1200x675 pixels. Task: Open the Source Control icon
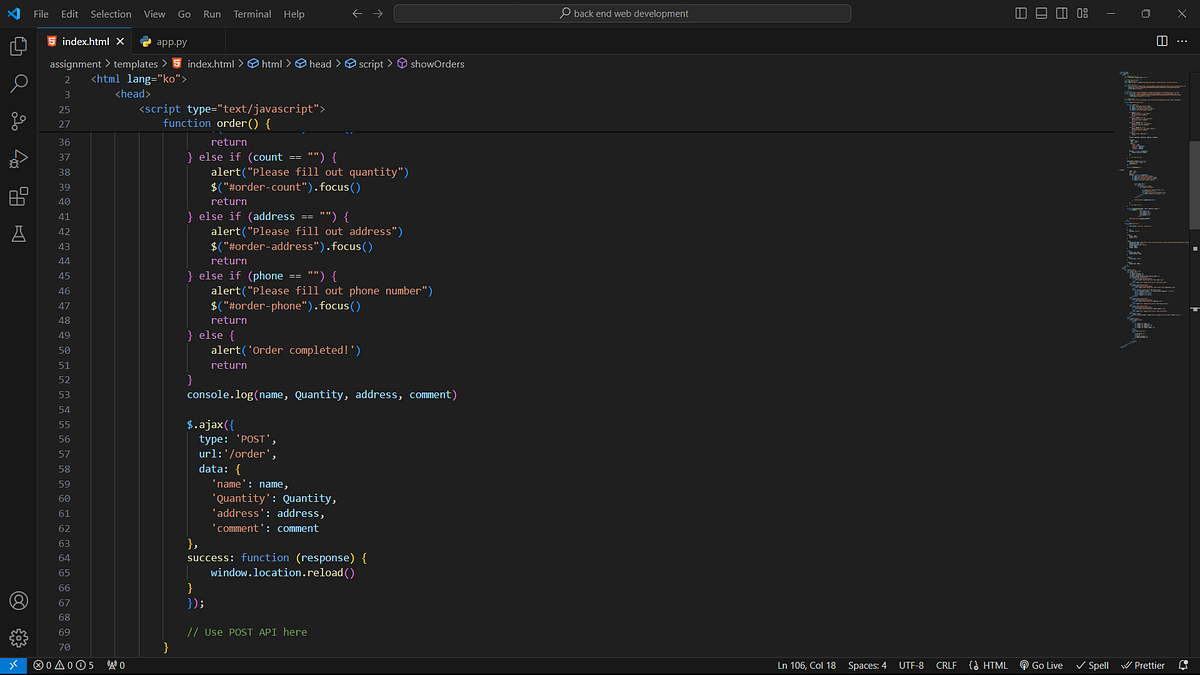tap(18, 121)
